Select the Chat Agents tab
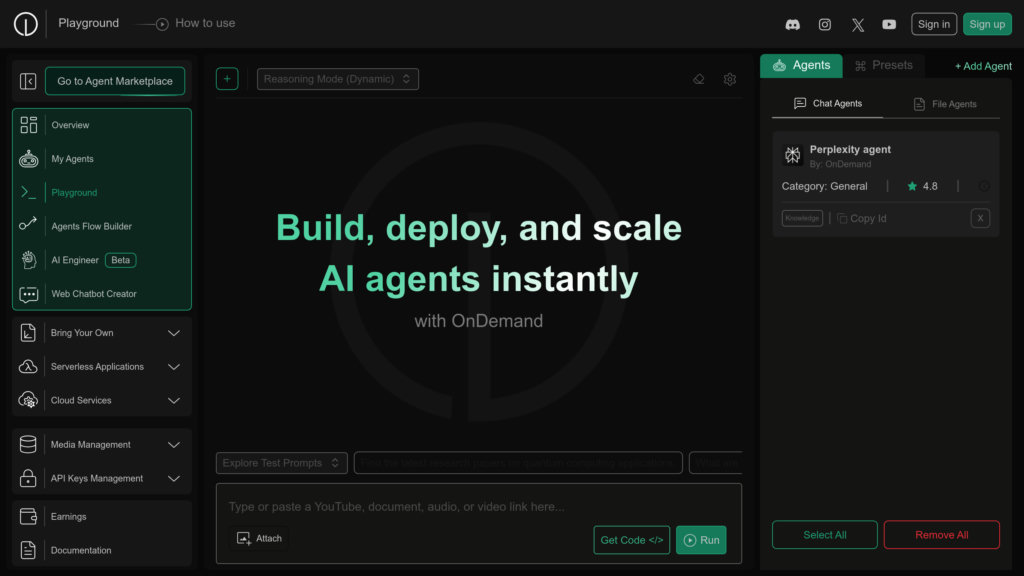 click(827, 104)
